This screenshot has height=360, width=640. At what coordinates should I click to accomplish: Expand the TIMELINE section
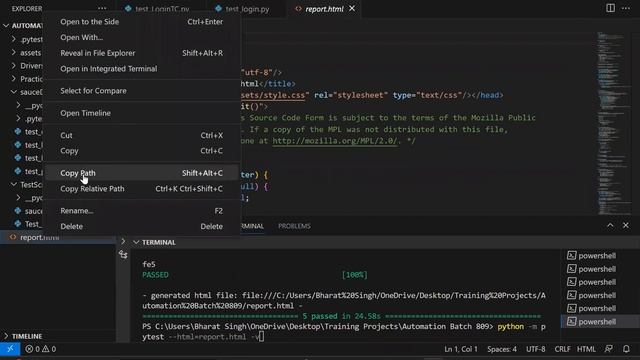(6, 336)
